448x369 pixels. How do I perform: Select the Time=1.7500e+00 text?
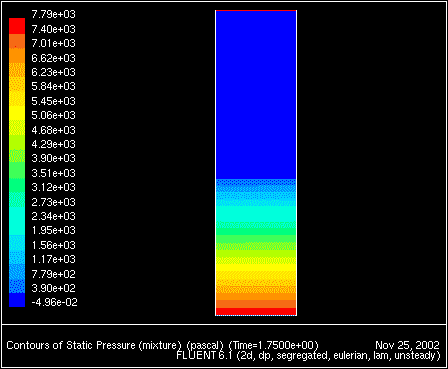273,345
